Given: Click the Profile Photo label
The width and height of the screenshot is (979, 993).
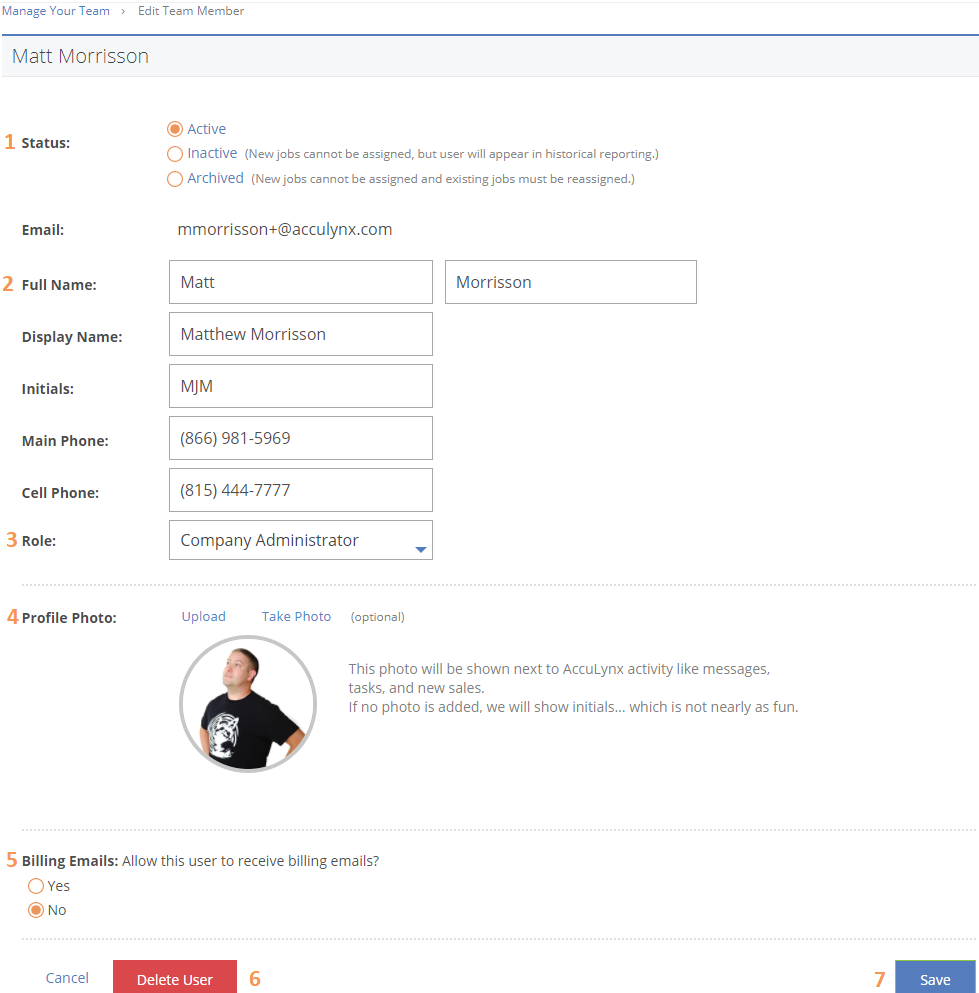Looking at the screenshot, I should (69, 617).
